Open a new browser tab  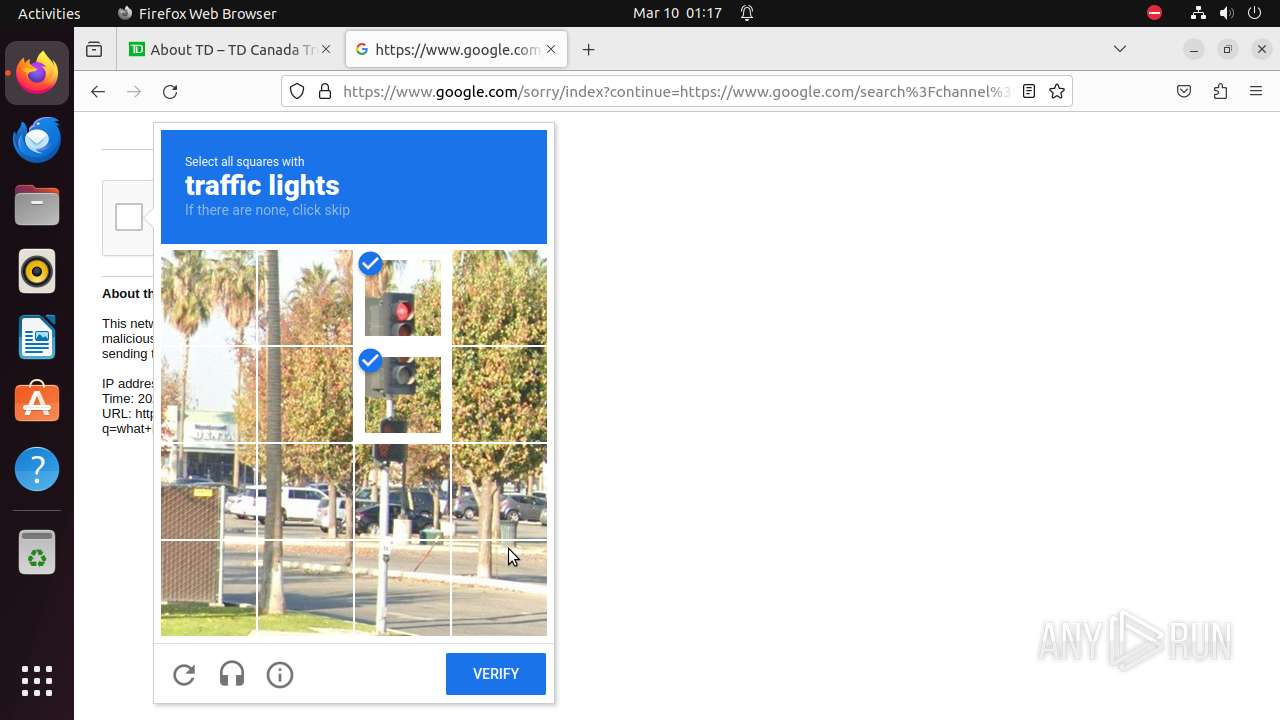coord(588,49)
